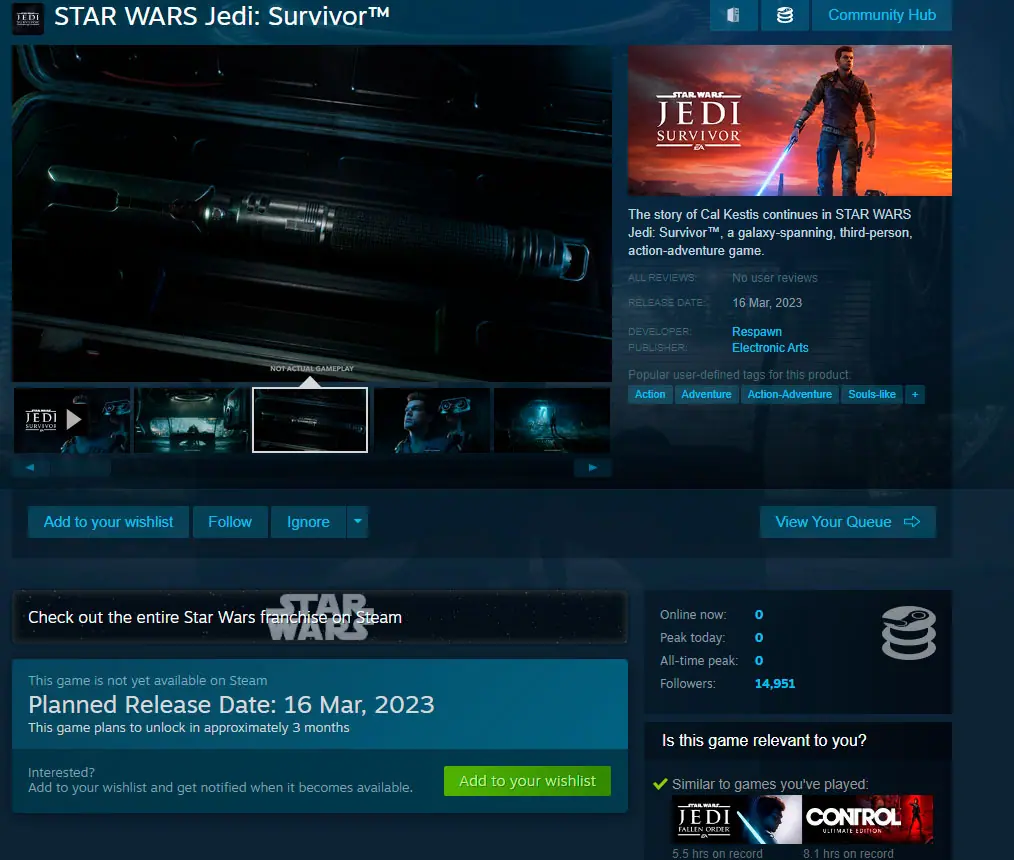This screenshot has height=860, width=1014.
Task: Open the Respawn developer link
Action: pyautogui.click(x=757, y=331)
